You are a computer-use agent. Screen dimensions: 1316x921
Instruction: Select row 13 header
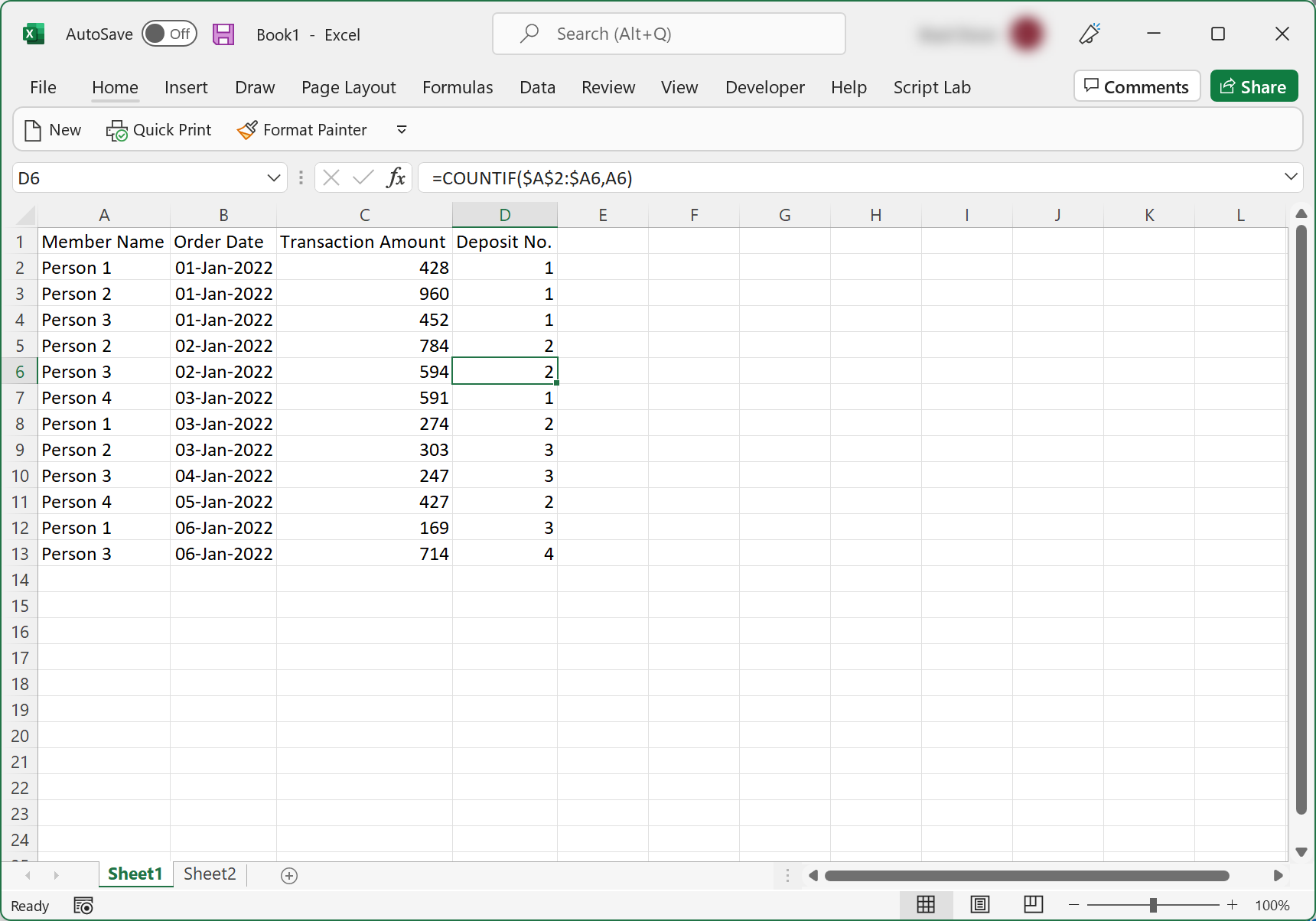(x=20, y=554)
